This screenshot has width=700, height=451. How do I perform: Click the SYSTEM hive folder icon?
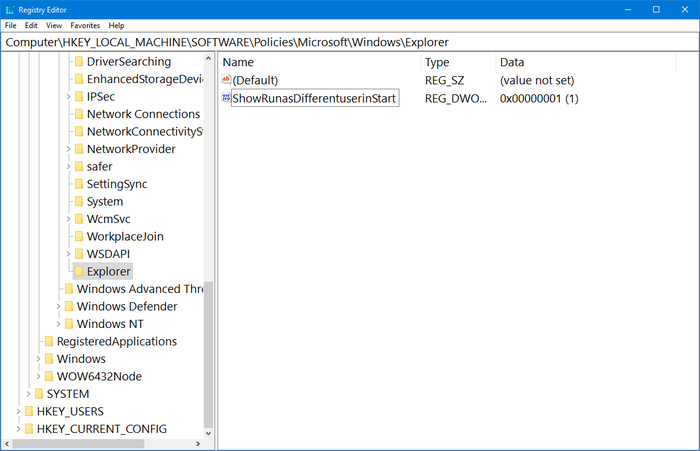[39, 393]
